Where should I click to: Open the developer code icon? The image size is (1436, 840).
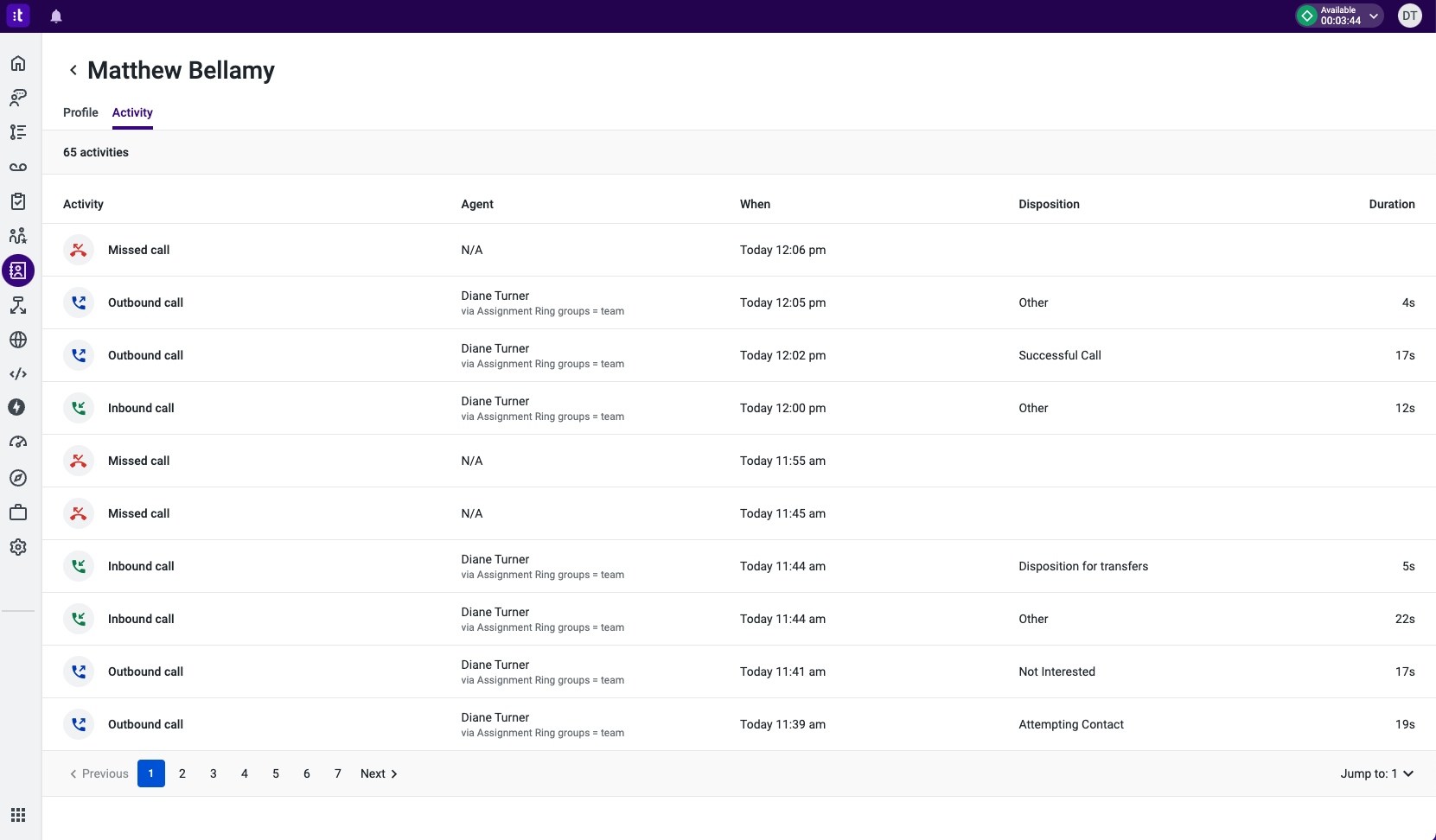click(x=18, y=374)
